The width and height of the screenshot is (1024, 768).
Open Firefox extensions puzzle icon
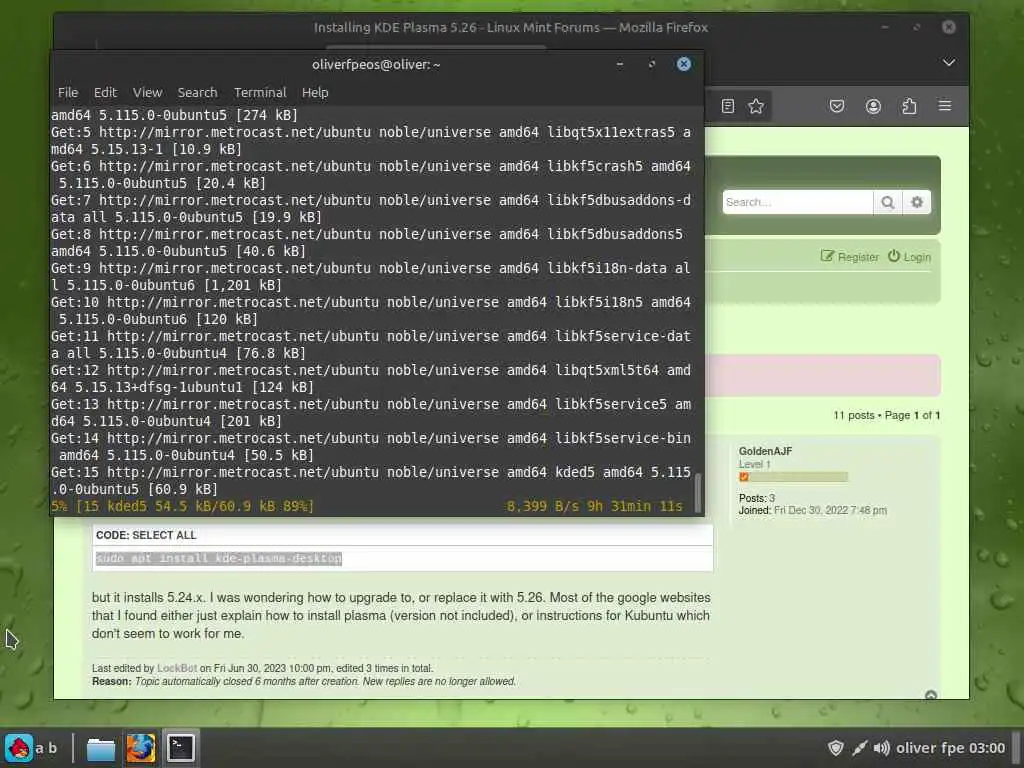(909, 106)
